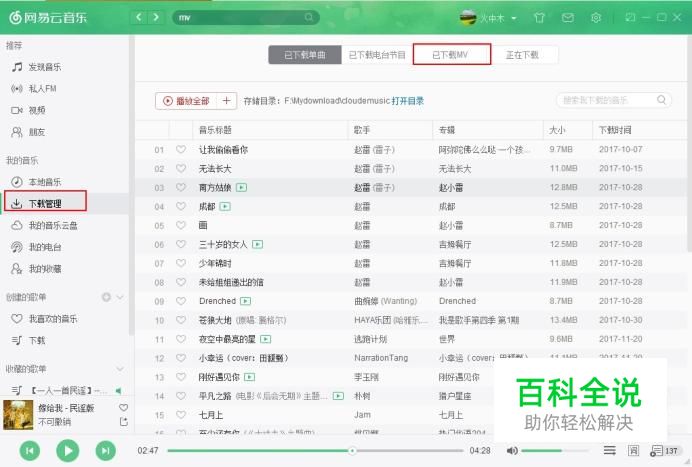
Task: Play the MV for 平凡之路
Action: [338, 396]
